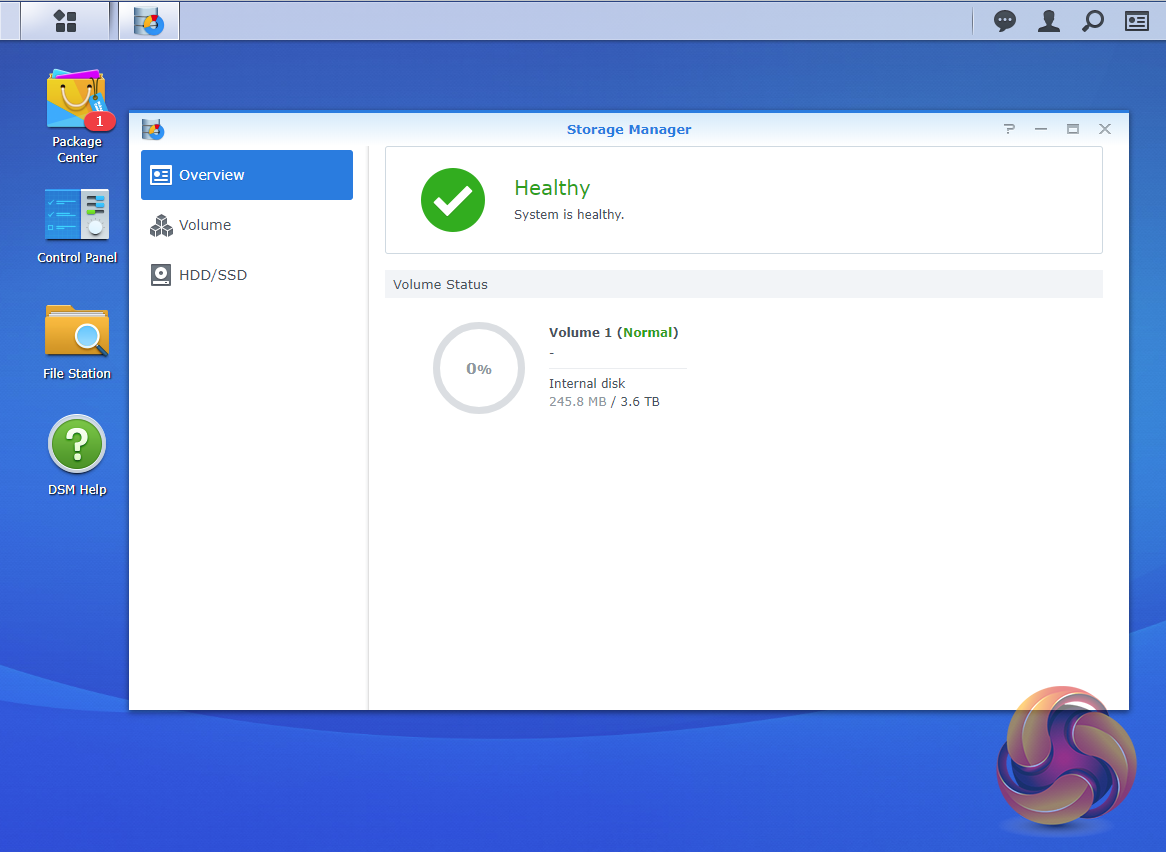Click the green healthy checkmark icon
Image resolution: width=1166 pixels, height=852 pixels.
[x=453, y=200]
